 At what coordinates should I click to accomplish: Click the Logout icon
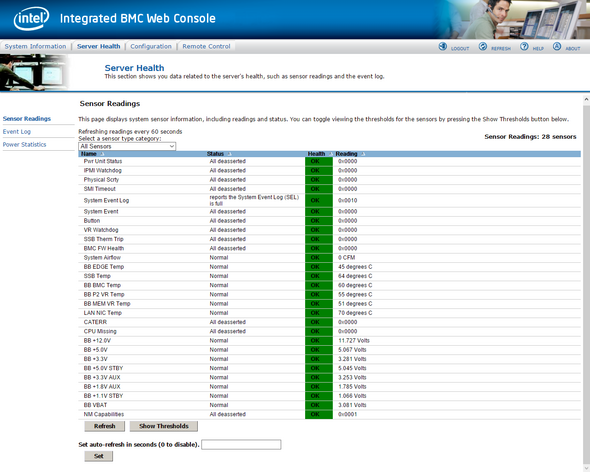tap(443, 46)
